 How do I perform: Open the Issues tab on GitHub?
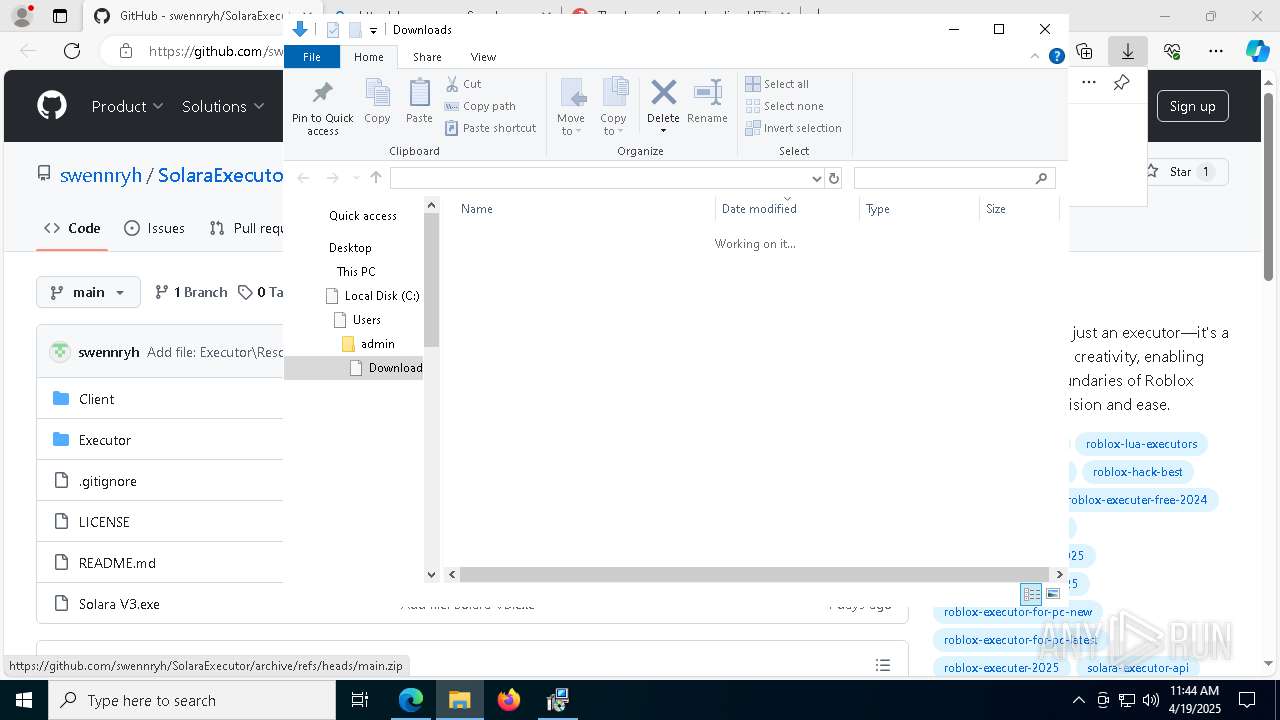click(154, 228)
